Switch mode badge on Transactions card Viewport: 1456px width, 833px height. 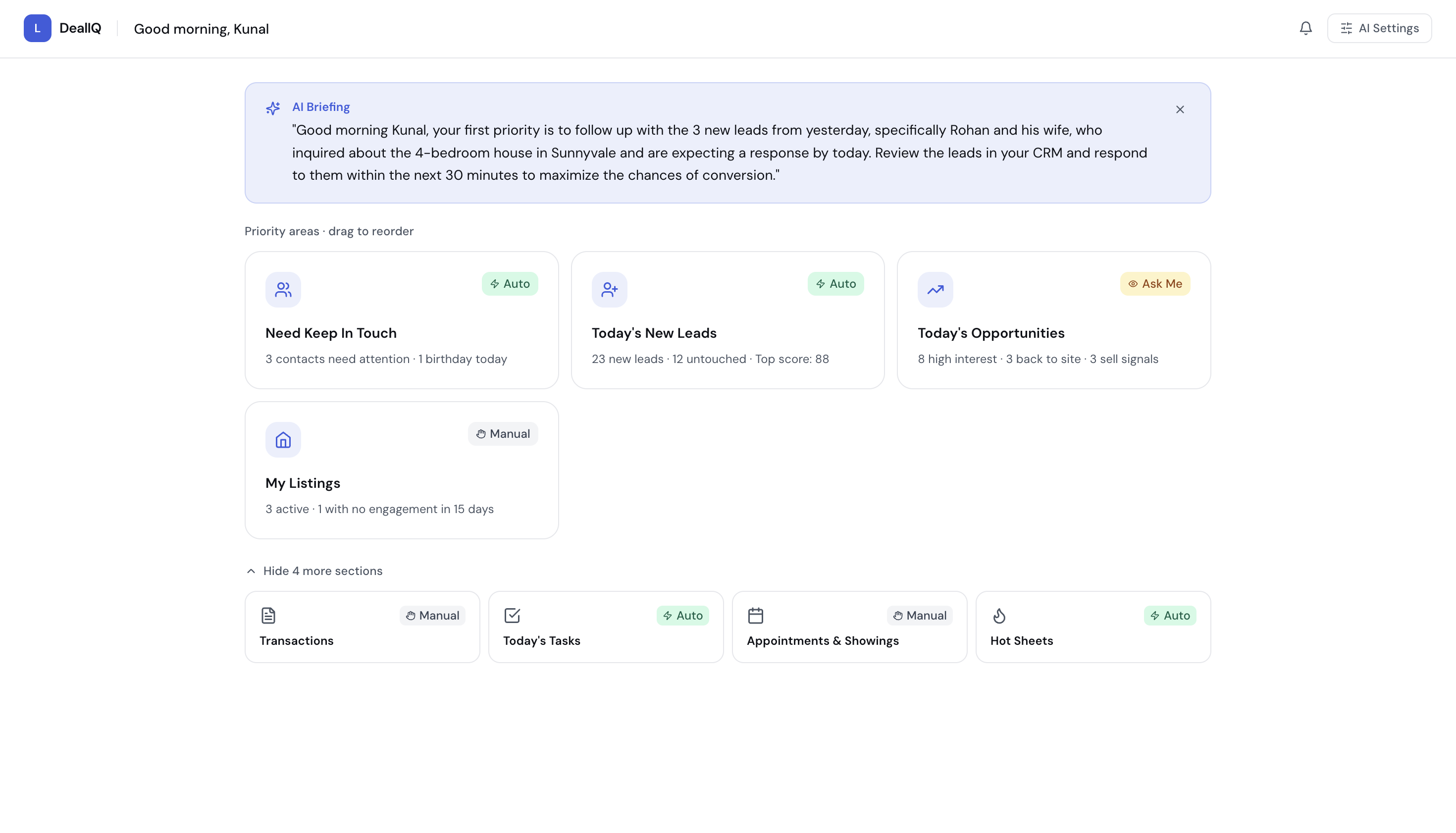tap(432, 616)
